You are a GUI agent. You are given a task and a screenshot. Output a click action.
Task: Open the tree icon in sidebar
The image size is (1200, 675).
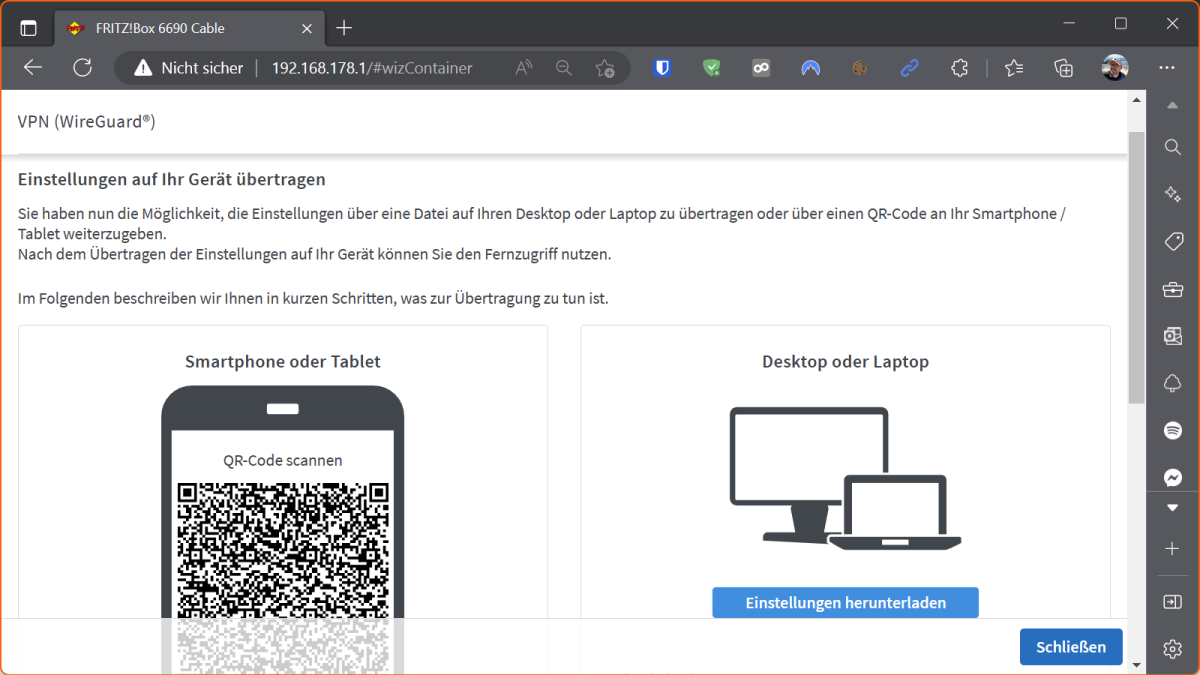pyautogui.click(x=1173, y=383)
